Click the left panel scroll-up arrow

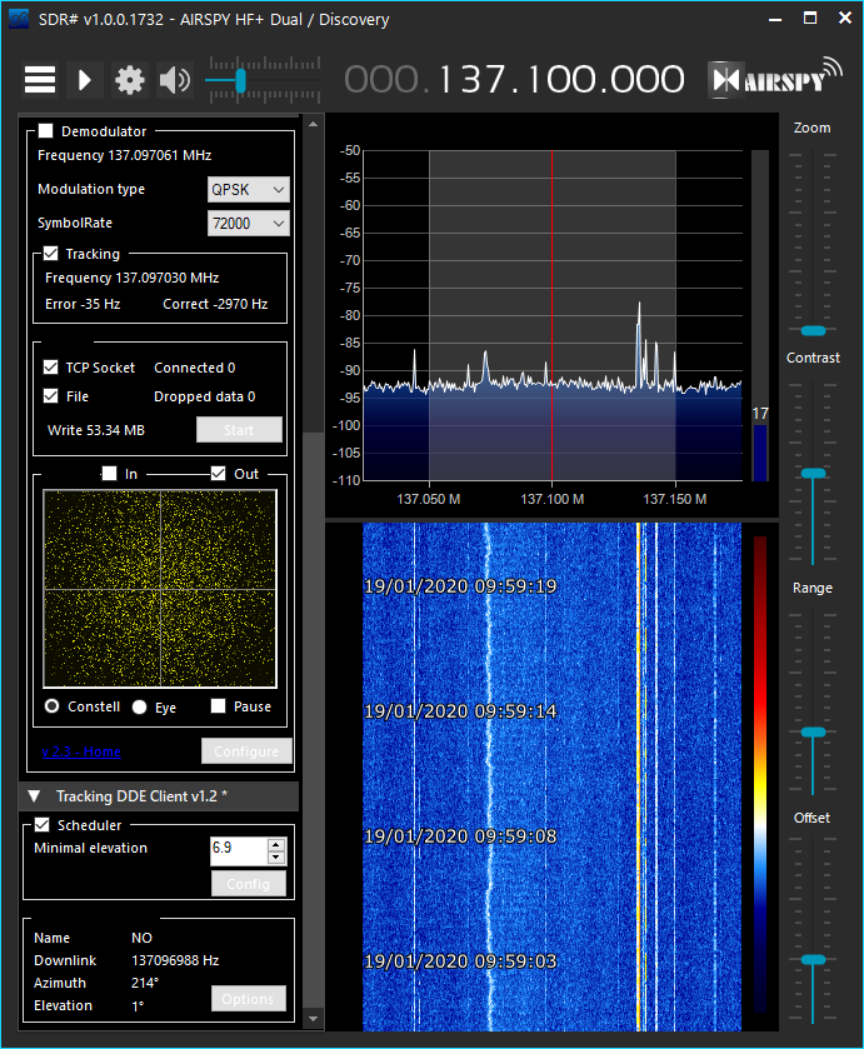[x=313, y=124]
